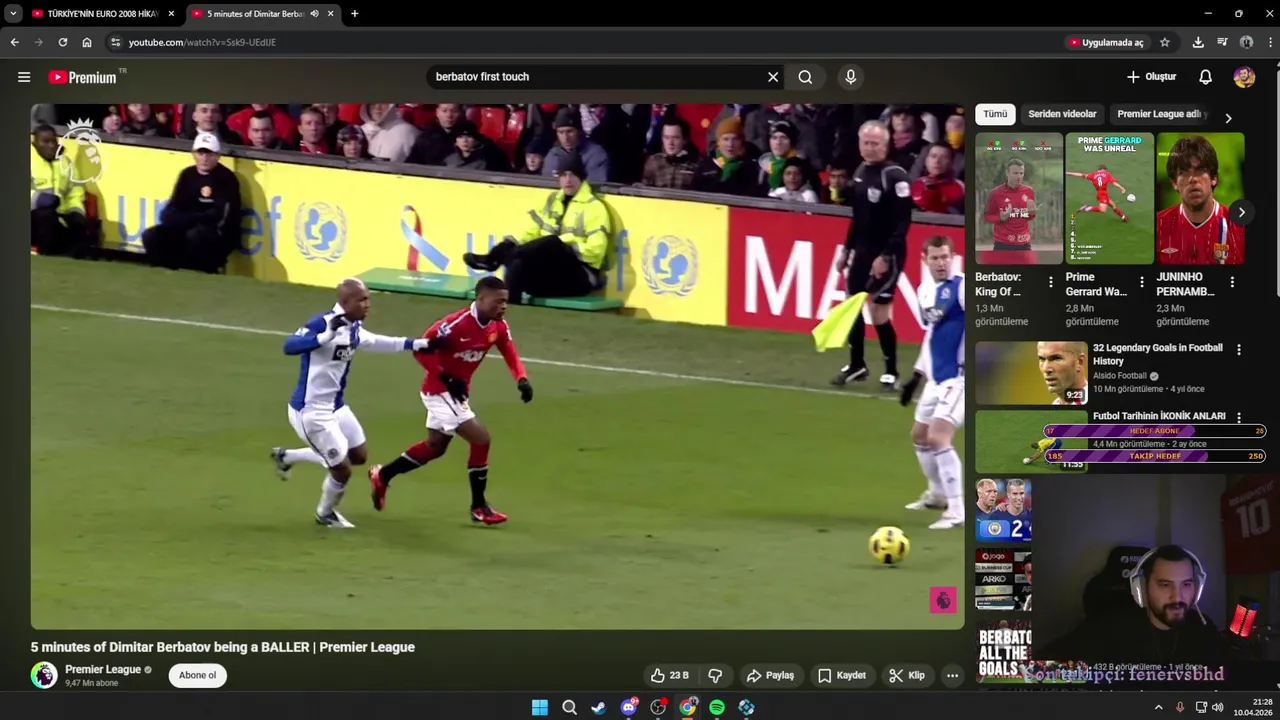Close the 5 minutes of Dimitar Berbatov tab
The image size is (1280, 720).
click(331, 14)
